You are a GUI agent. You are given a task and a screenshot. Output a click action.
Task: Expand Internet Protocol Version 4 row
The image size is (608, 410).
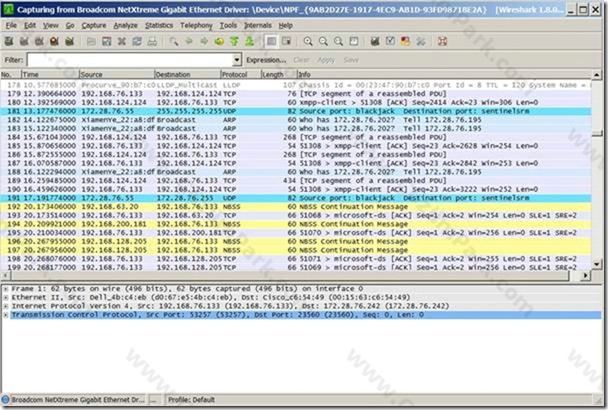click(6, 306)
